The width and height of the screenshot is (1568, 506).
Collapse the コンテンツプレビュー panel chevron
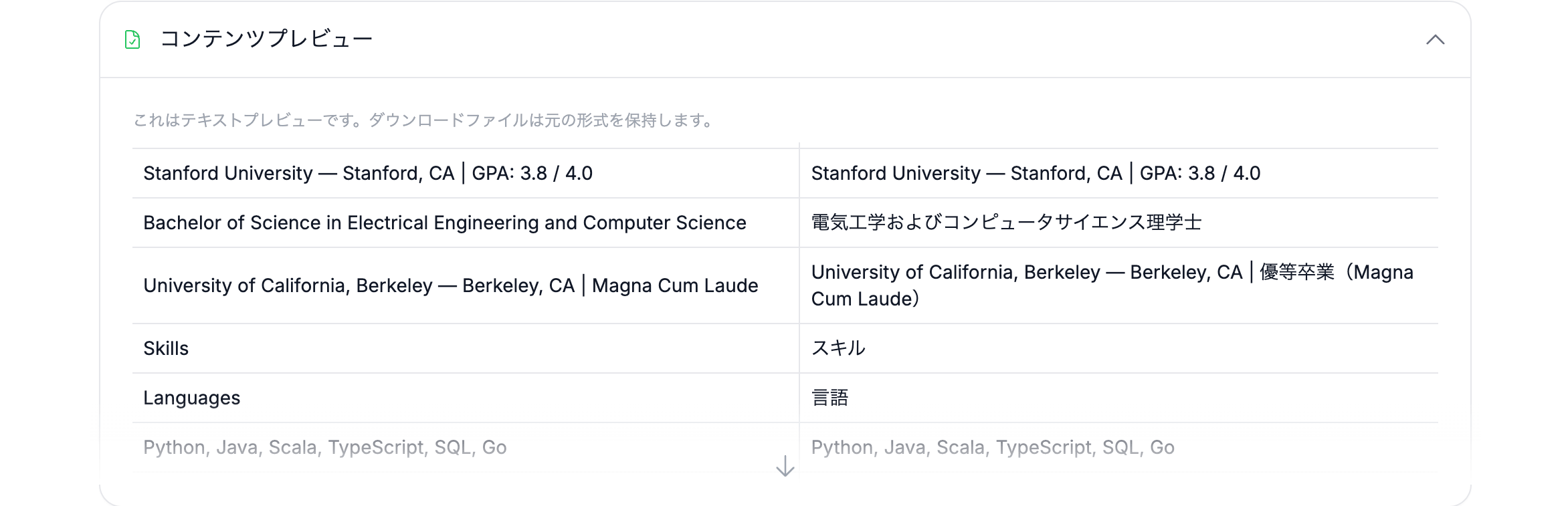tap(1435, 39)
